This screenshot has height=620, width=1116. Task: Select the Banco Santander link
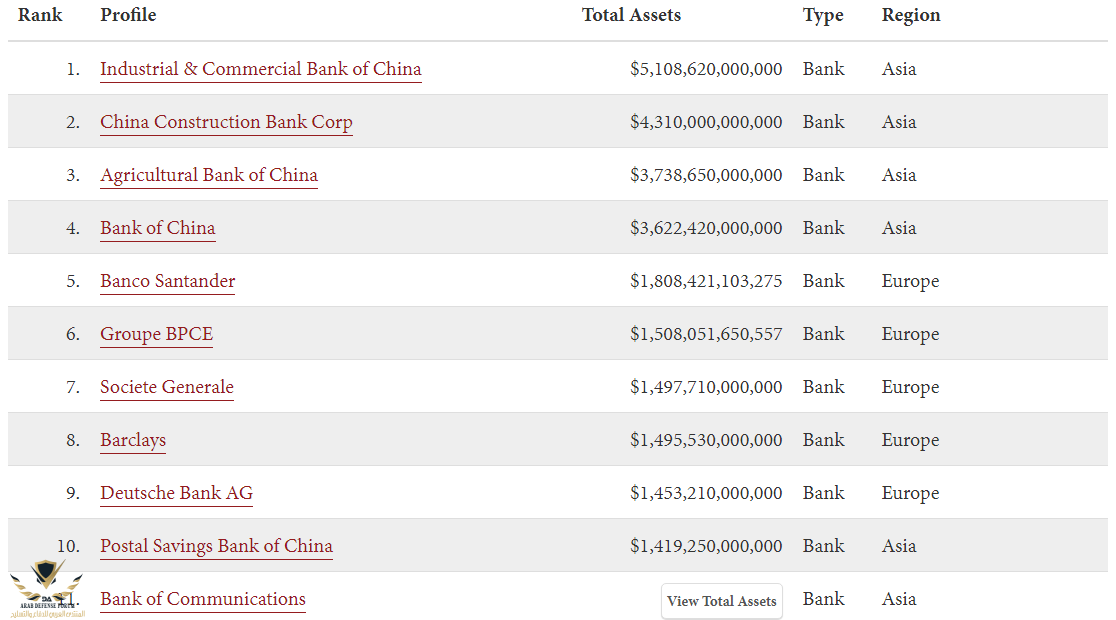click(167, 281)
